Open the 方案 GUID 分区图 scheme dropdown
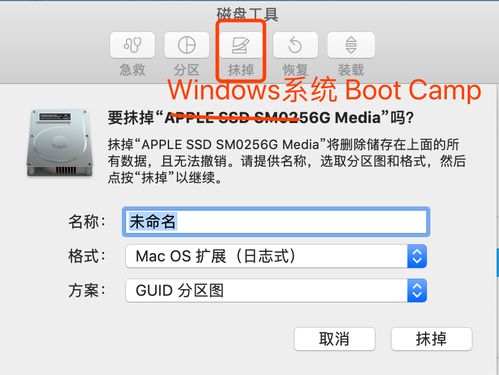The width and height of the screenshot is (499, 375). (276, 290)
